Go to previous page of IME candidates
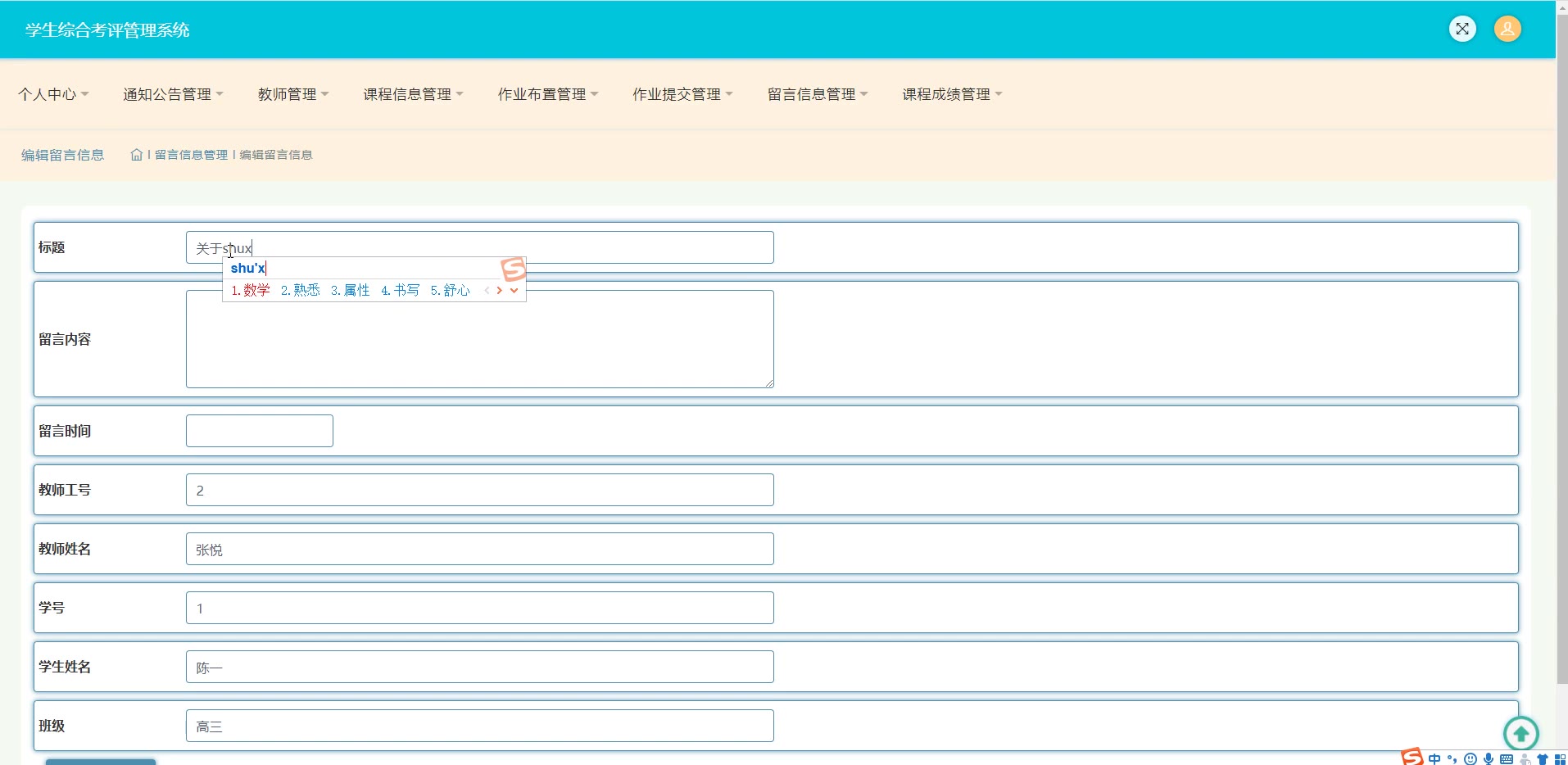 pyautogui.click(x=487, y=290)
